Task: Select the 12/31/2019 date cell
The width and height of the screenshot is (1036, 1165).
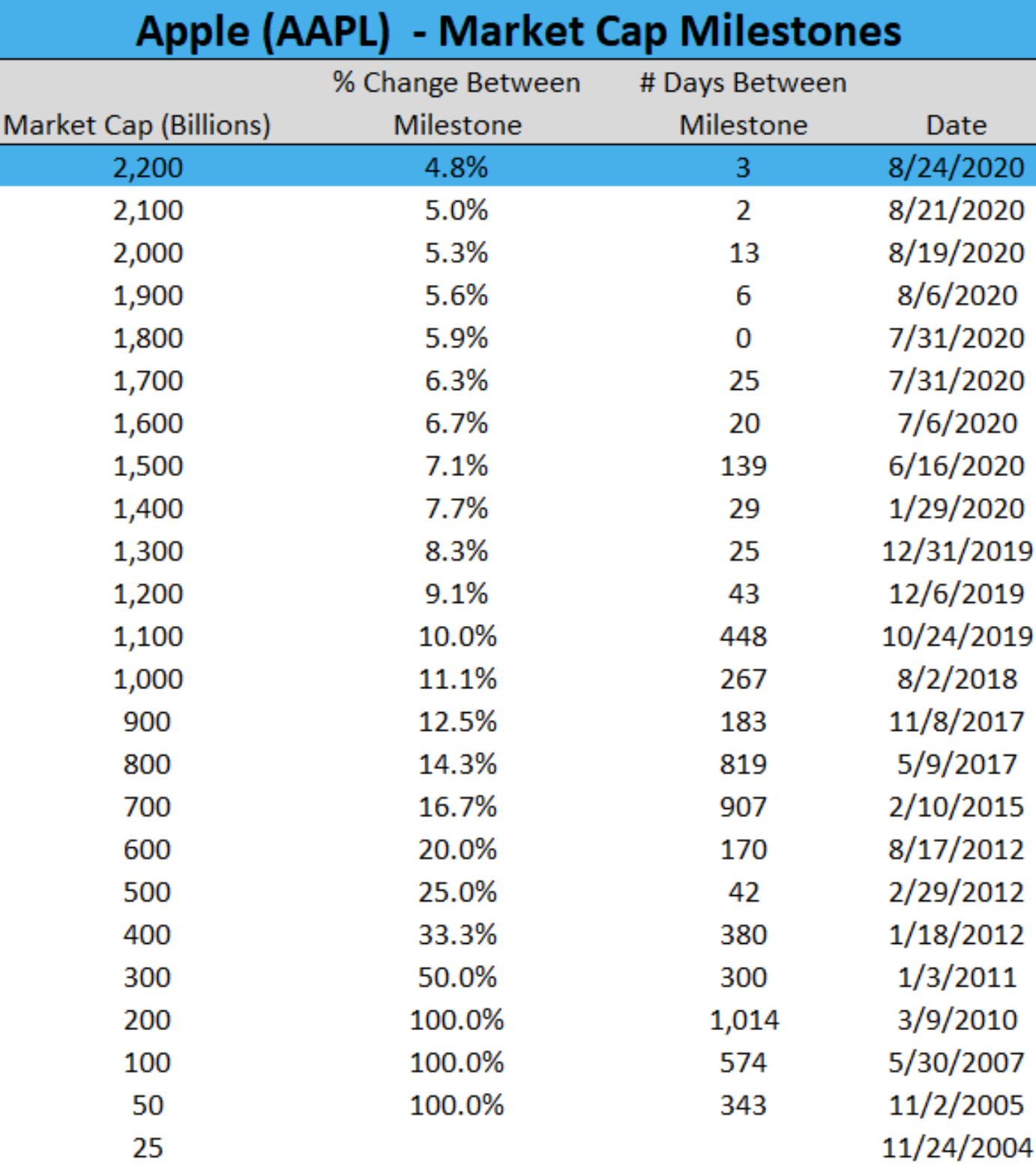Action: (x=957, y=551)
